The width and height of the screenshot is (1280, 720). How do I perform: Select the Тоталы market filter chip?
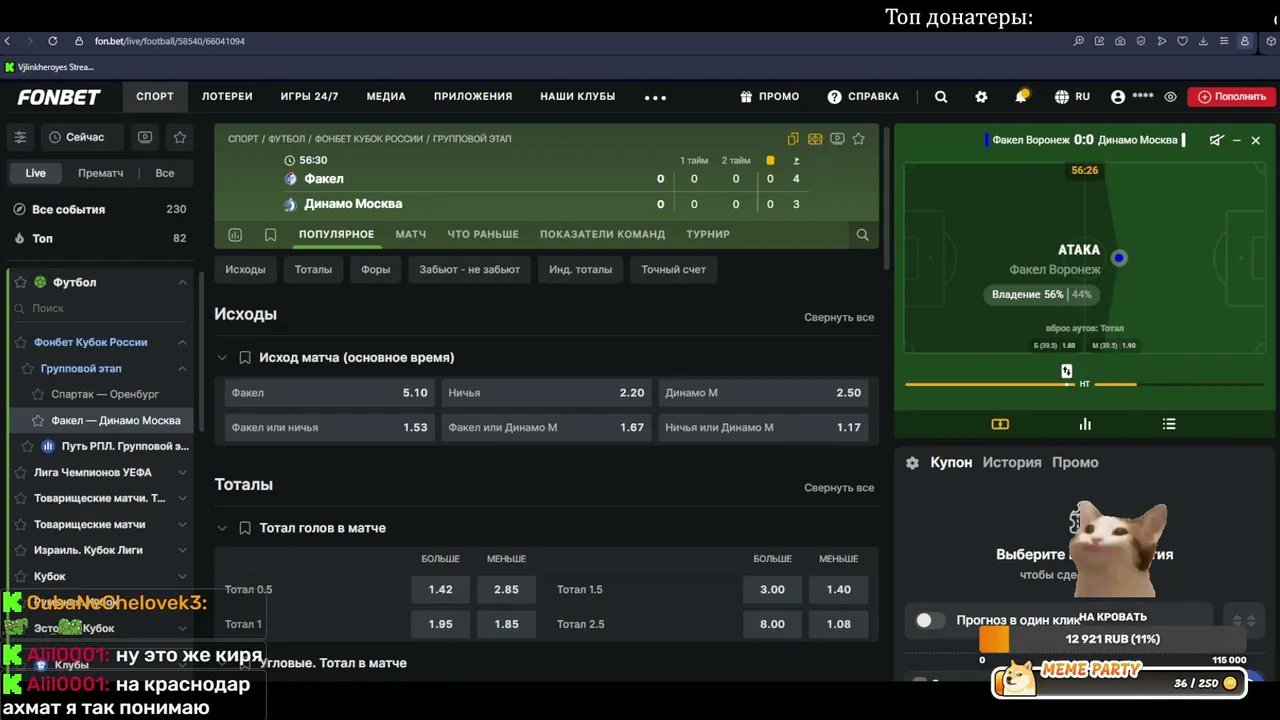313,269
